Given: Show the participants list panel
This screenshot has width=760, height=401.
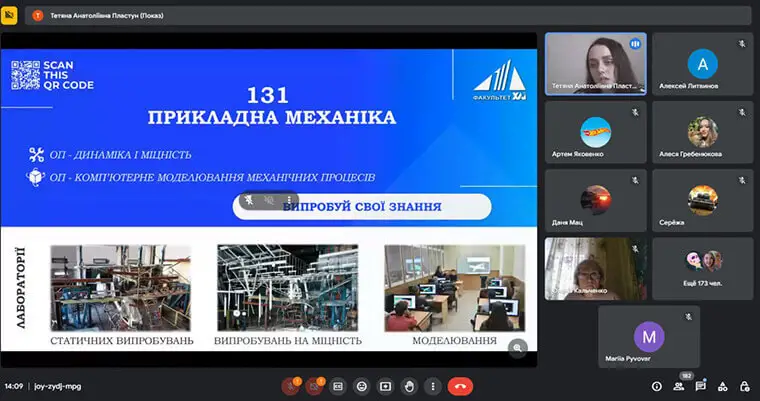Looking at the screenshot, I should click(679, 386).
